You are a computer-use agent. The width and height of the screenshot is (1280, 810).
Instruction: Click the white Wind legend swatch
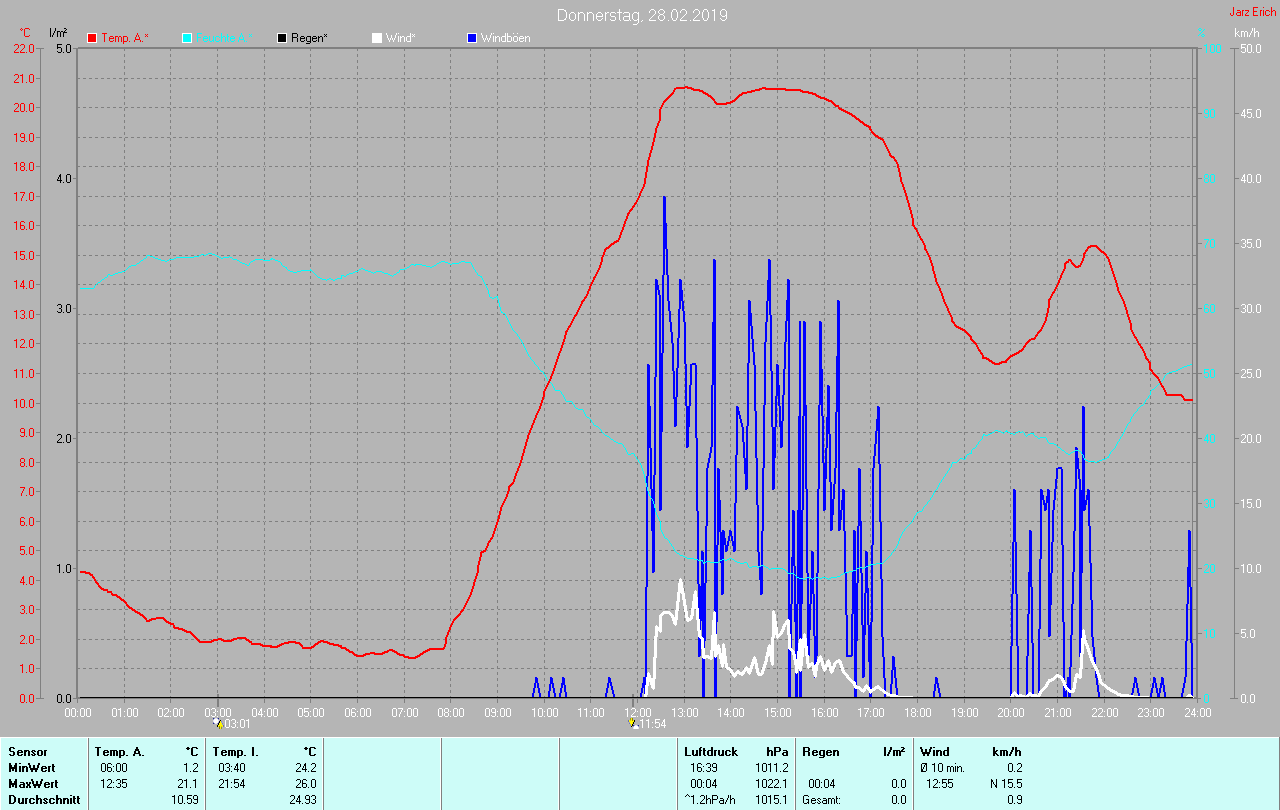(376, 38)
